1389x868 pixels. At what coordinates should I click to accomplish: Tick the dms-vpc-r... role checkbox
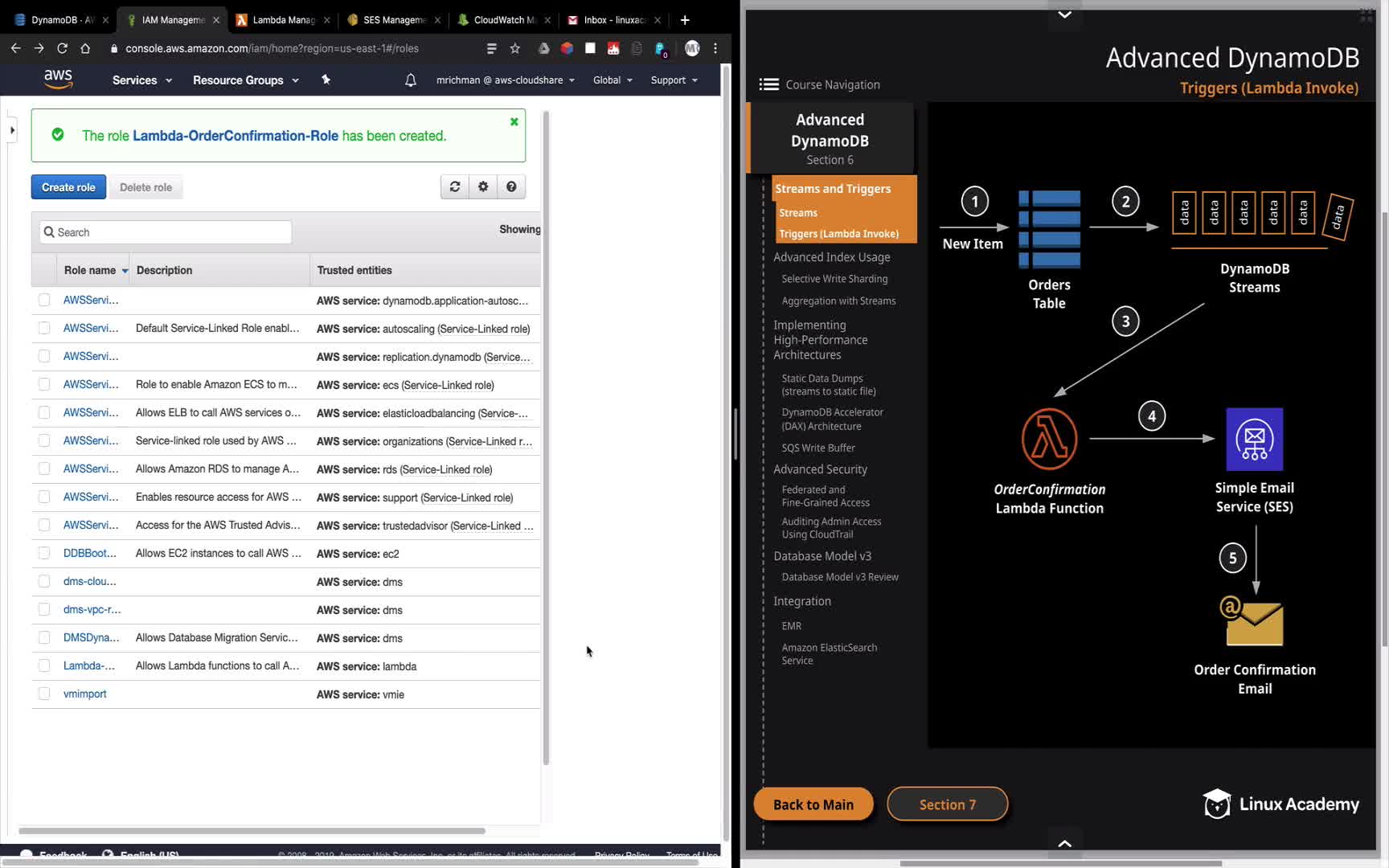[x=44, y=609]
